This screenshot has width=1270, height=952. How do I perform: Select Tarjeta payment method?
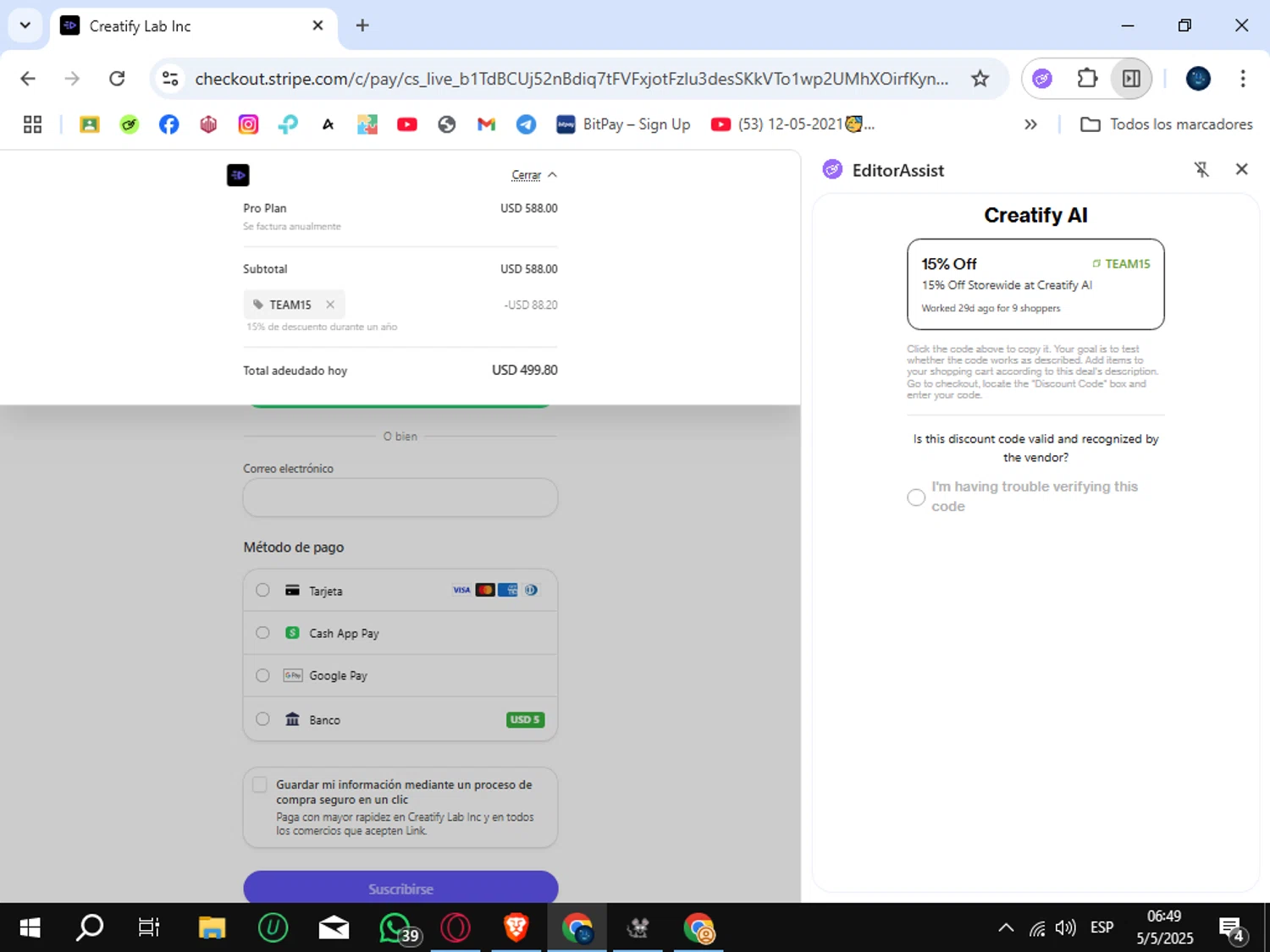(400, 591)
